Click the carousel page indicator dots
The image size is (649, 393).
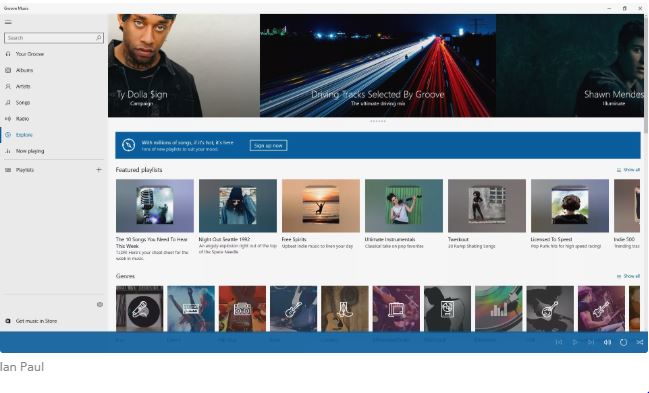coord(377,121)
